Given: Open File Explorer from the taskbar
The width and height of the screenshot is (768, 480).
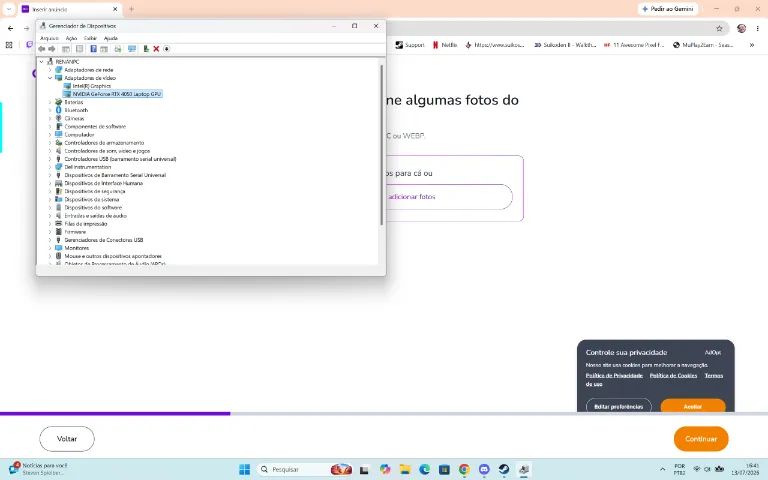Looking at the screenshot, I should 405,469.
